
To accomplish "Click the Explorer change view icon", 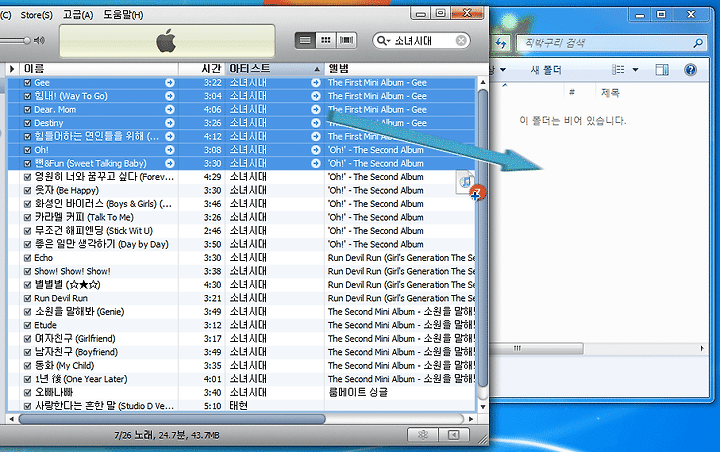I will tap(618, 70).
